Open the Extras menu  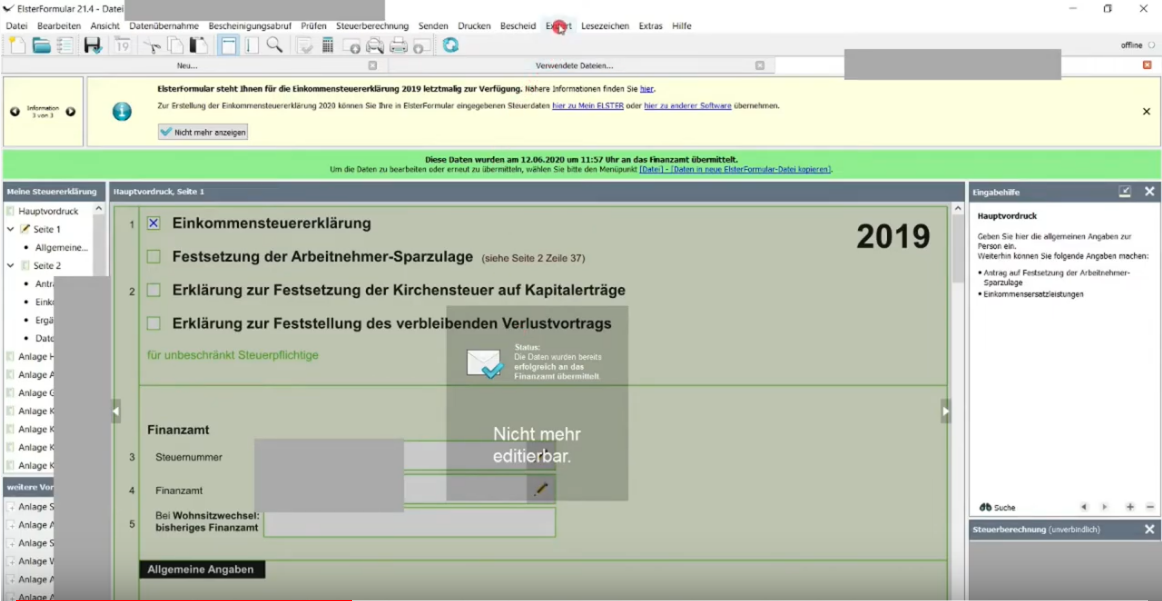[651, 26]
